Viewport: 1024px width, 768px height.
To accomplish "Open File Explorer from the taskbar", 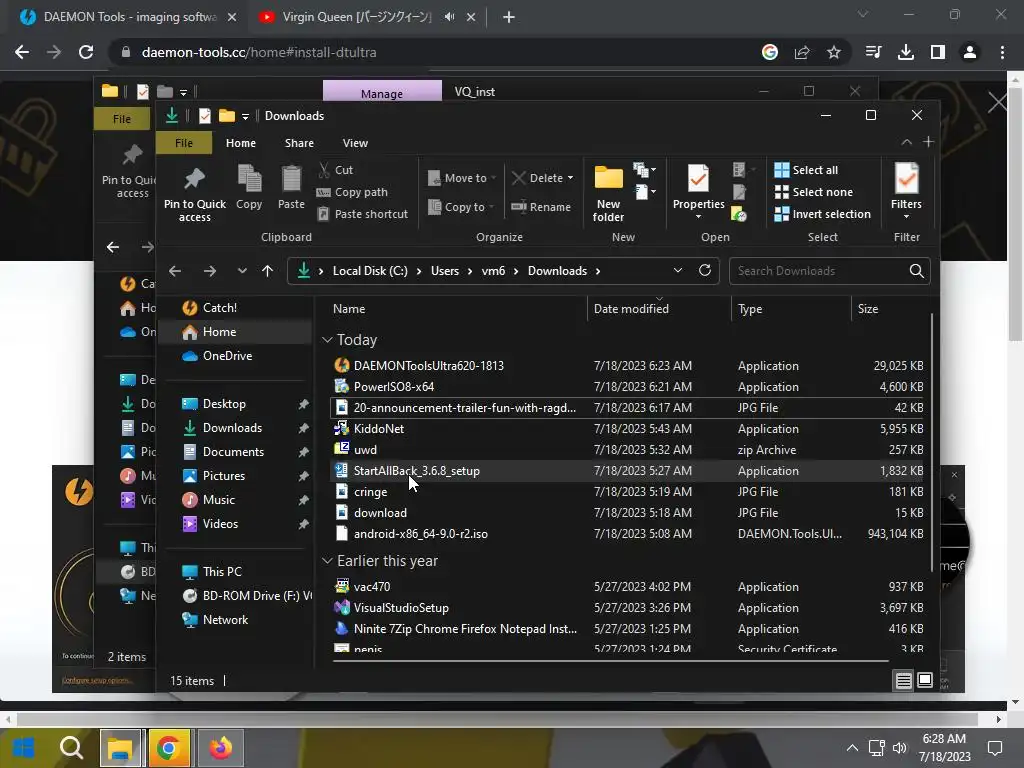I will click(120, 748).
